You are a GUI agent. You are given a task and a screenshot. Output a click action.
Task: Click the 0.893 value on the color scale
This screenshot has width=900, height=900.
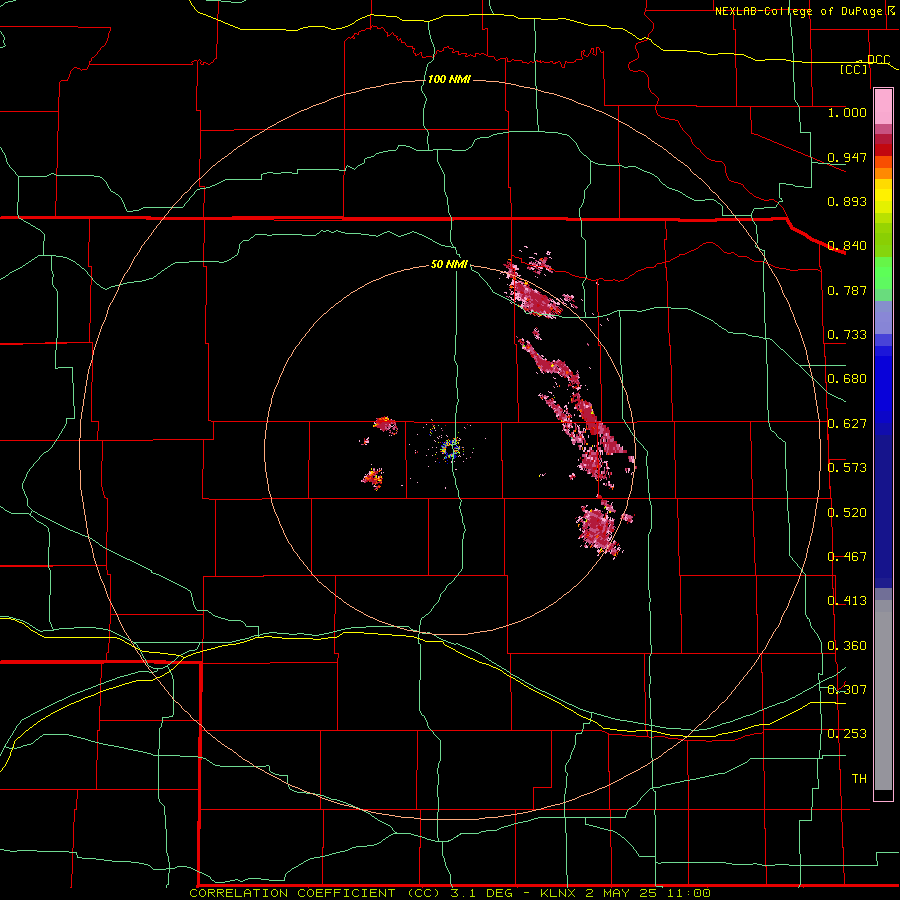[x=847, y=201]
